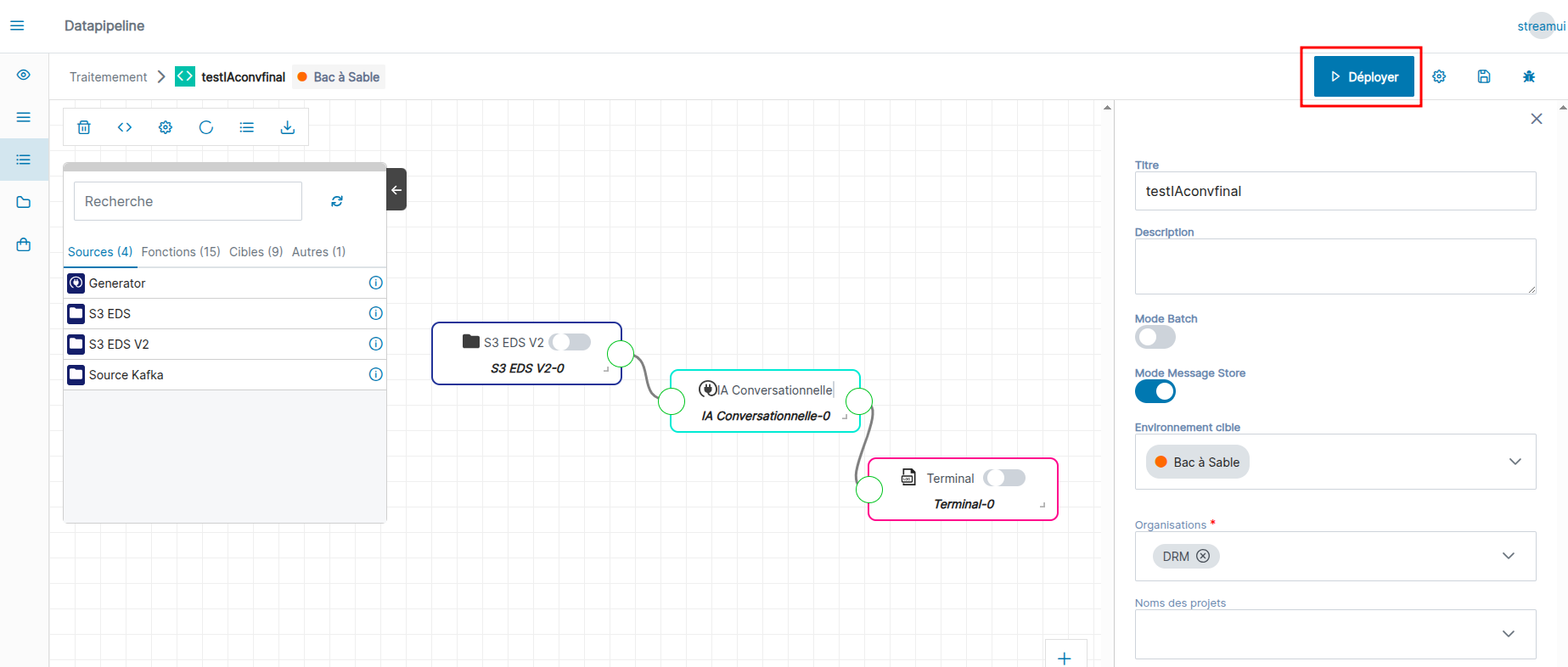The height and width of the screenshot is (667, 1568).
Task: Toggle the switch on S3 EDS V2 node
Action: [570, 342]
